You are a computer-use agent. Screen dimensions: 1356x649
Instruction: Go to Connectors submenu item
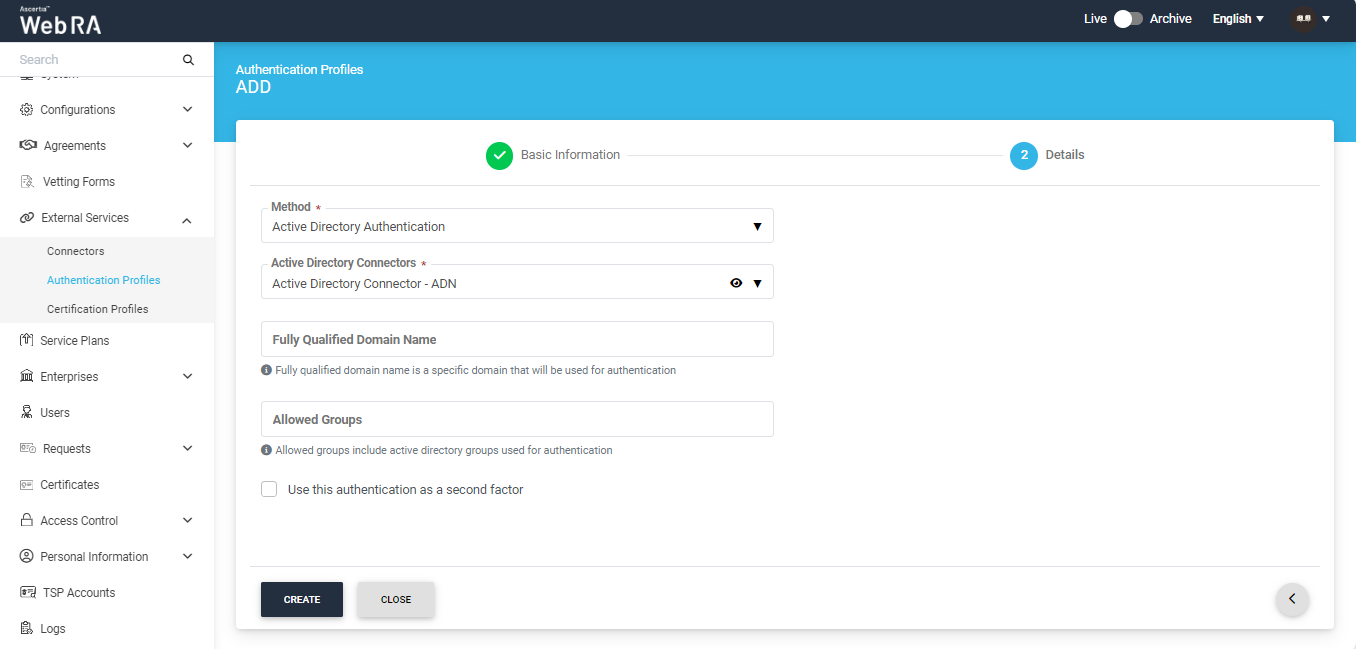click(x=75, y=251)
